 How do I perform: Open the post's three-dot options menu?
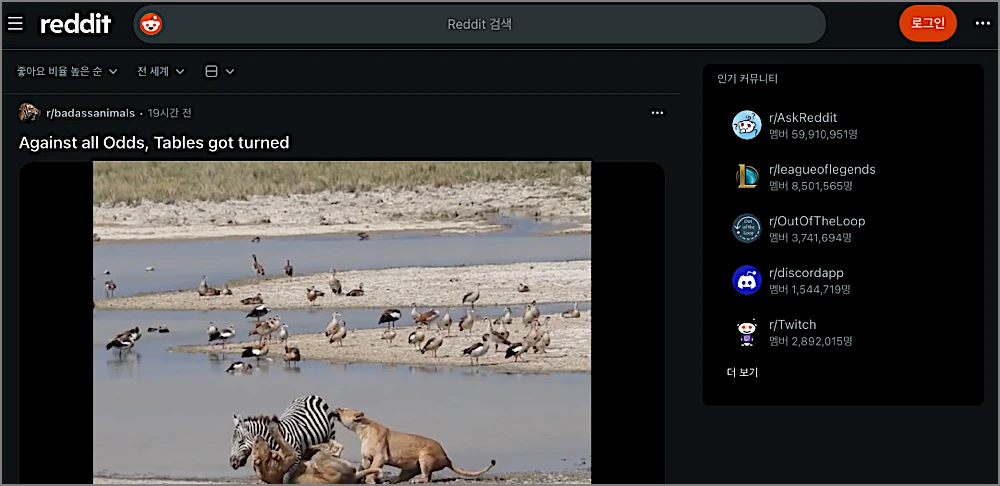pyautogui.click(x=657, y=113)
